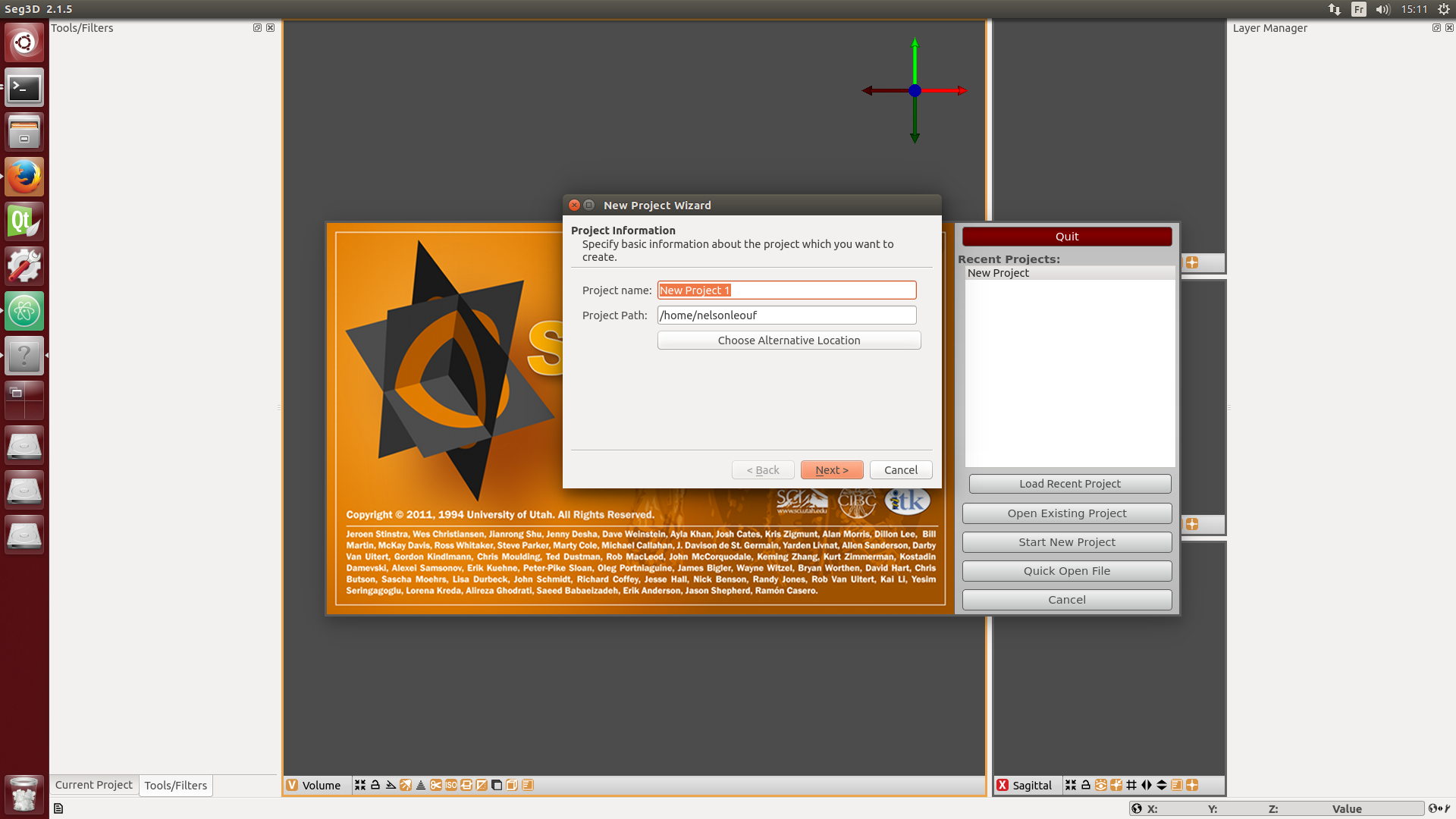
Task: Click Start New Project button
Action: [1067, 542]
